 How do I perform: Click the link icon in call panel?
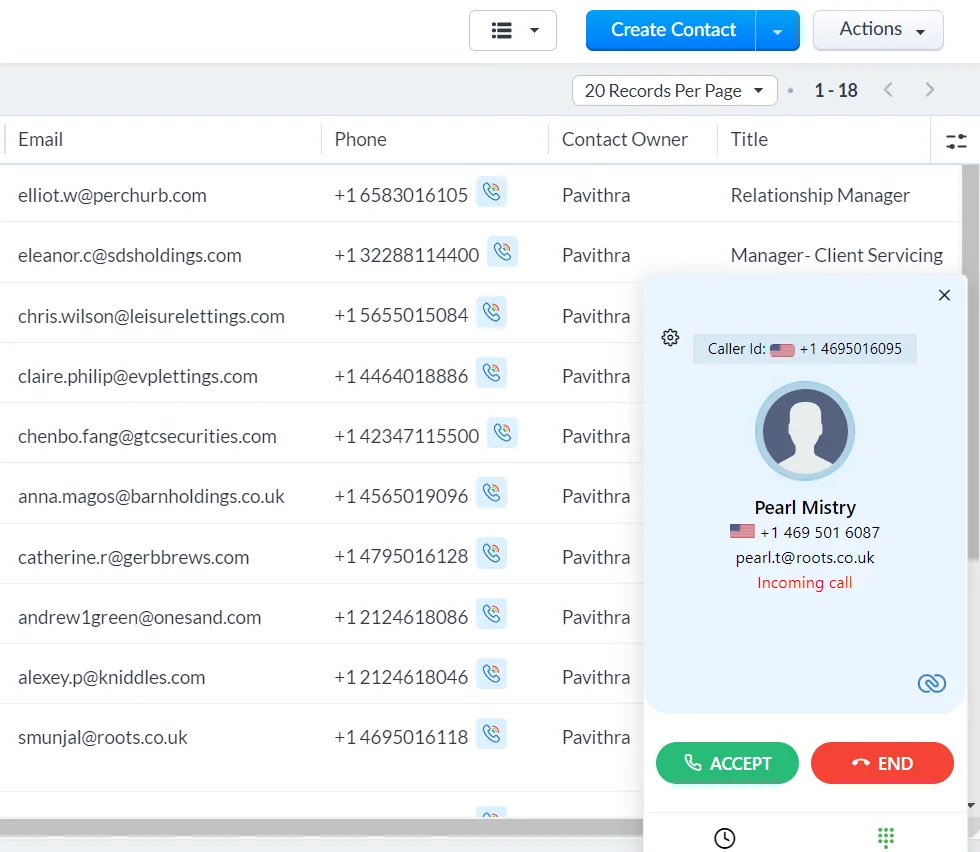coord(931,683)
